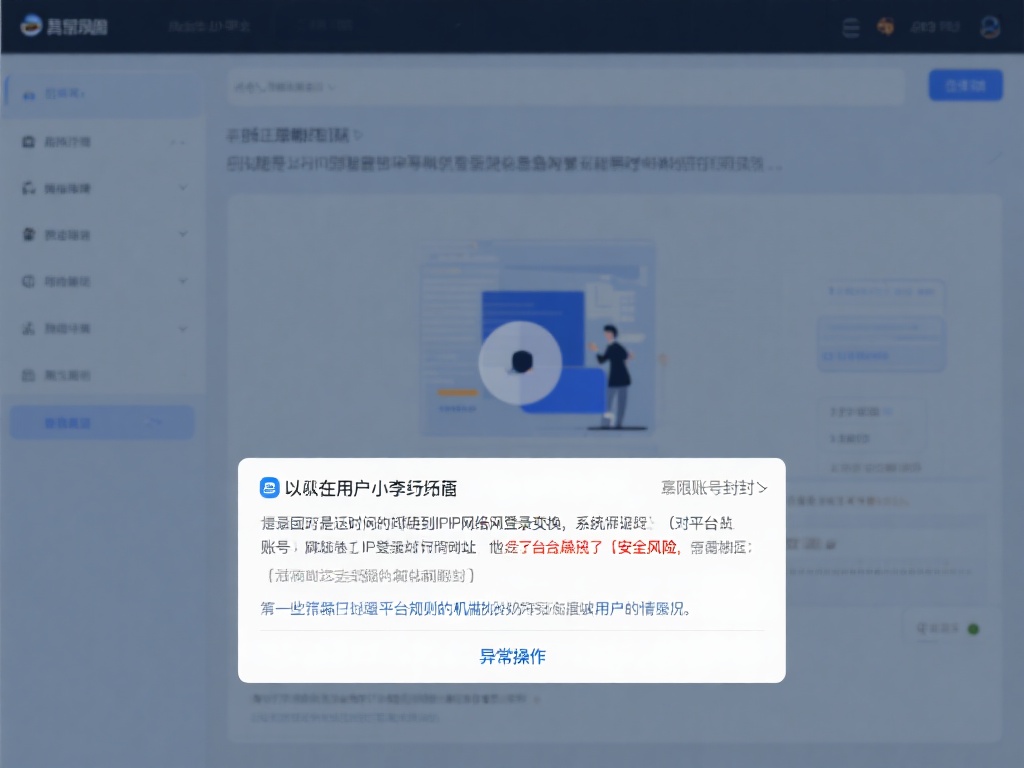Click the order management icon in the sidebar
Screen dimensions: 1024x768
click(x=30, y=141)
